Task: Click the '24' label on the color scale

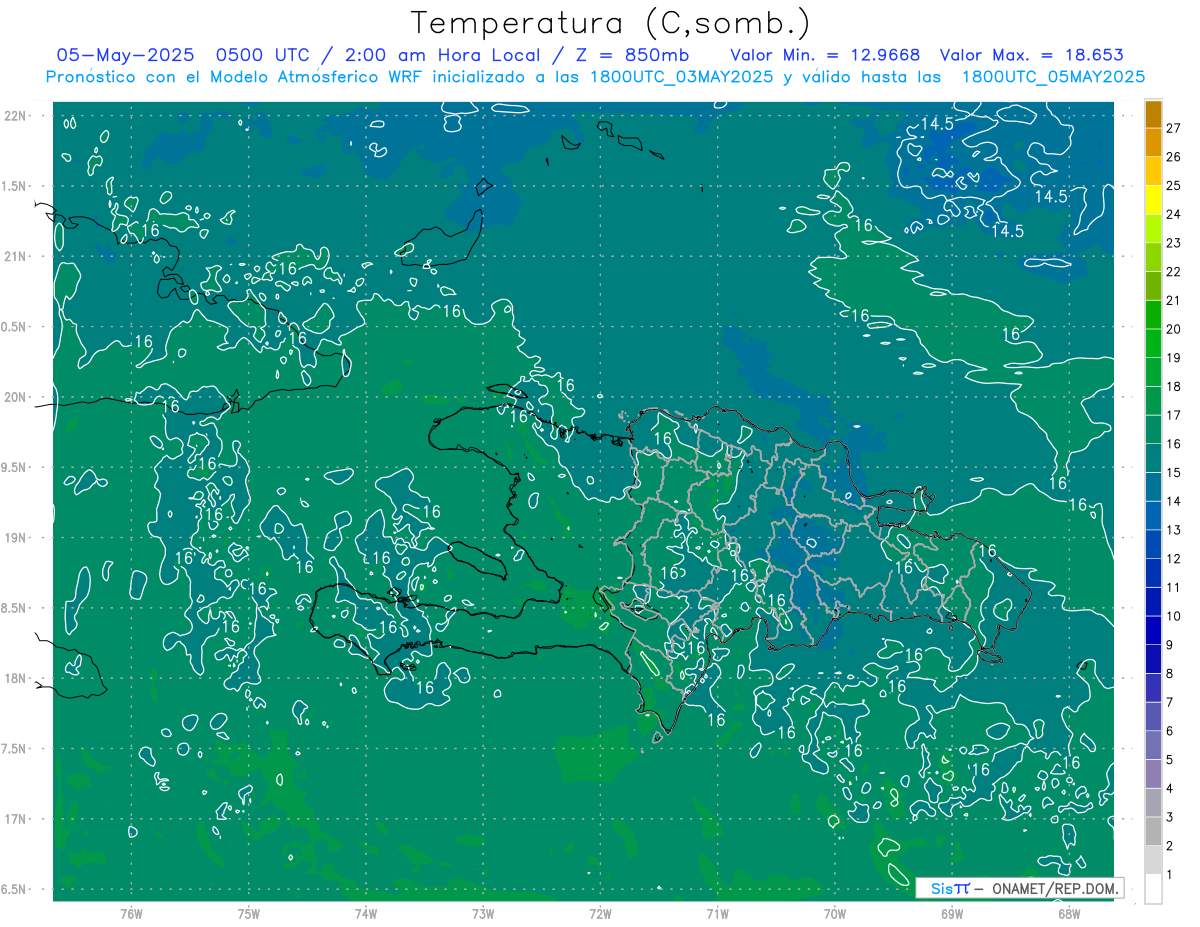Action: pos(1173,214)
